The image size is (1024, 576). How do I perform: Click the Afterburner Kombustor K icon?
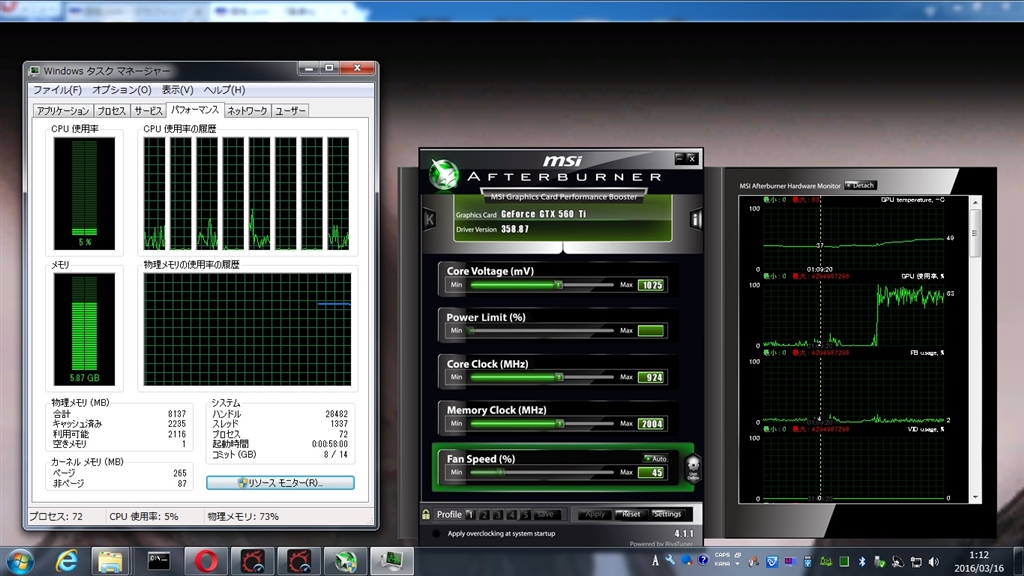pos(429,218)
